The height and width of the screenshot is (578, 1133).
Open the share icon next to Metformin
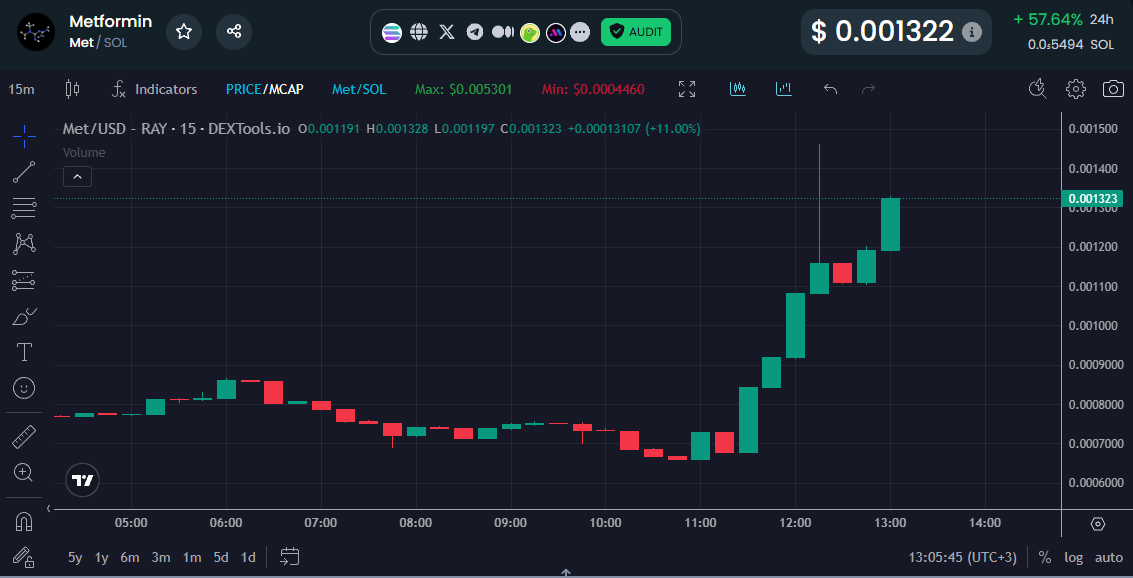point(233,32)
